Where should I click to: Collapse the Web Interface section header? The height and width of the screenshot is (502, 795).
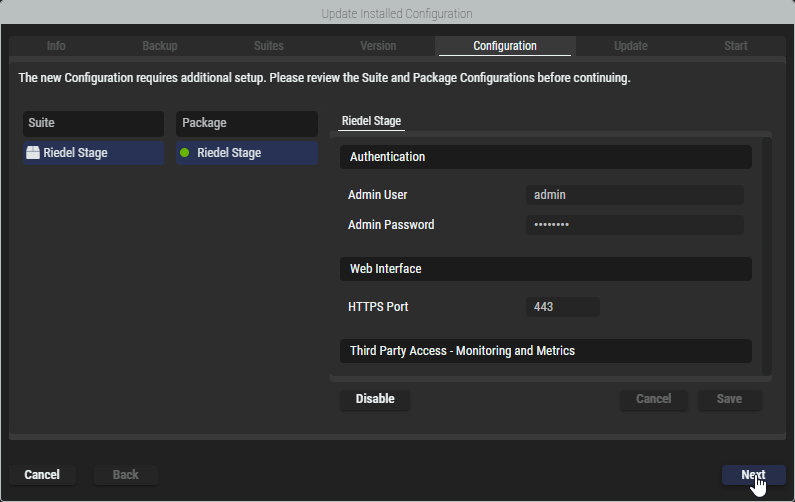pos(545,269)
